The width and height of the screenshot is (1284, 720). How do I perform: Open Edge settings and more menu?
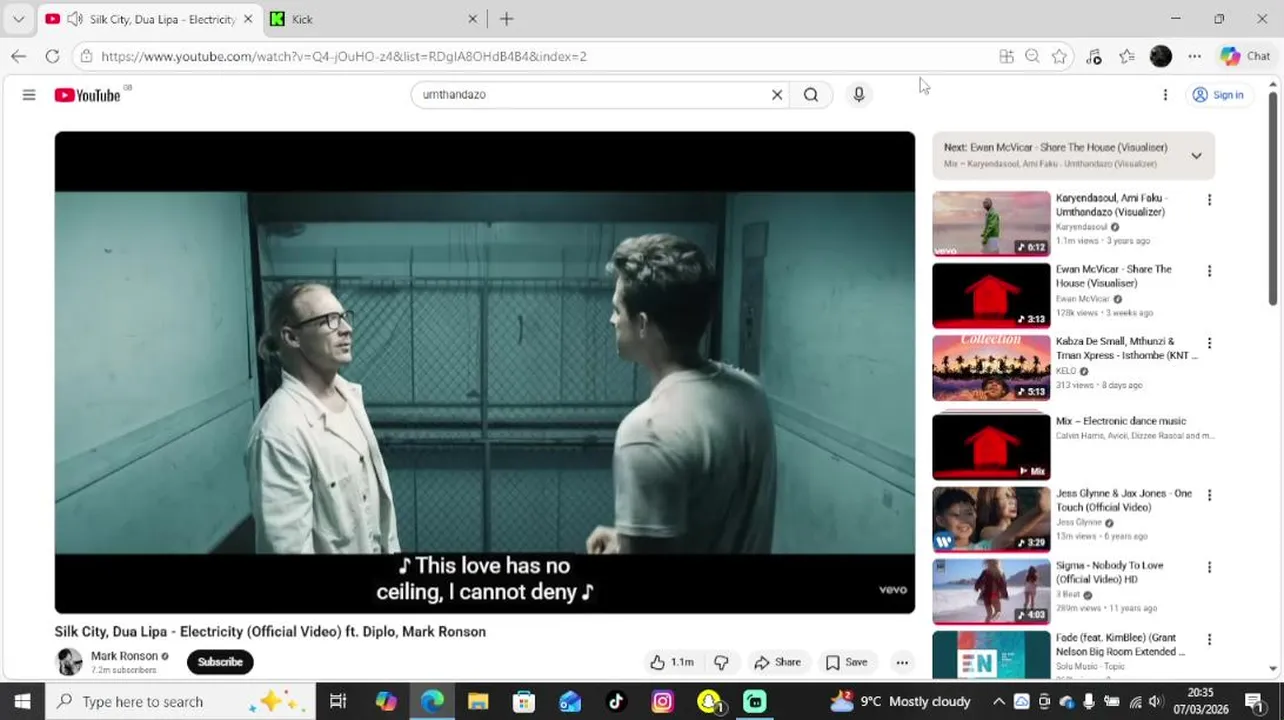(1195, 56)
